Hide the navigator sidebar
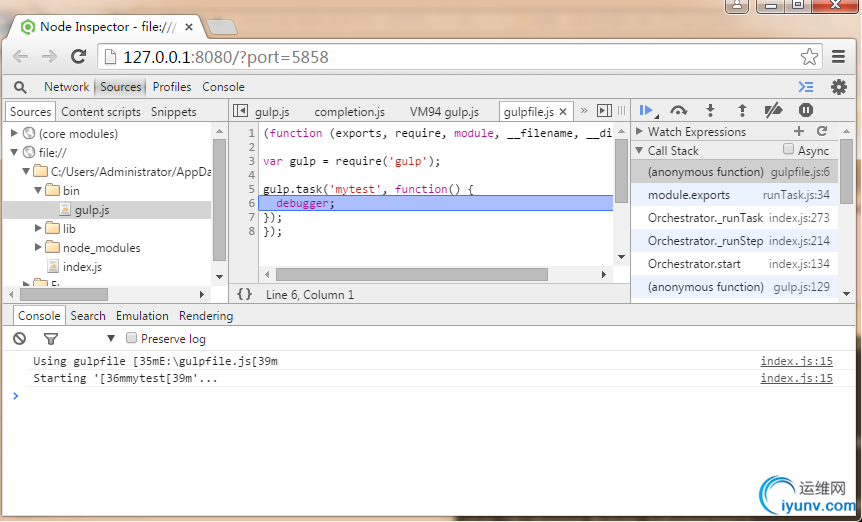This screenshot has width=862, height=522. tap(240, 110)
